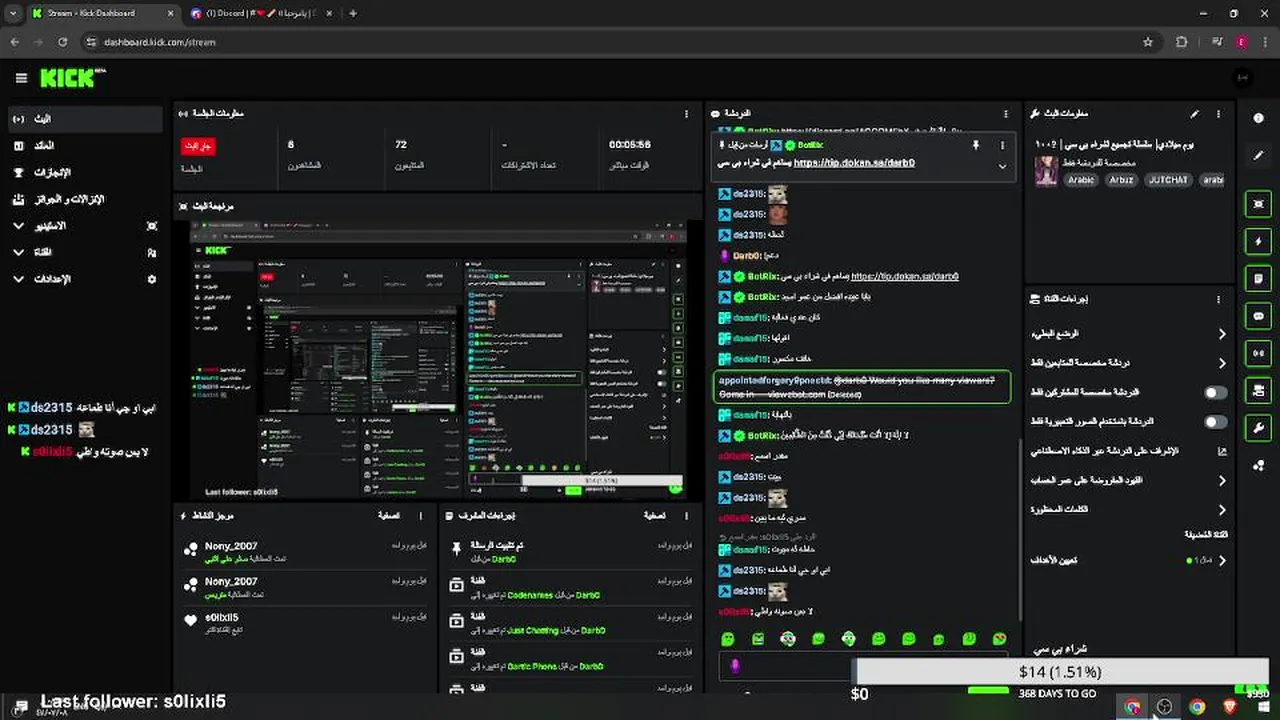Open three-dot menu of activity feed panel
Screen dimensions: 1280x720
pyautogui.click(x=420, y=516)
